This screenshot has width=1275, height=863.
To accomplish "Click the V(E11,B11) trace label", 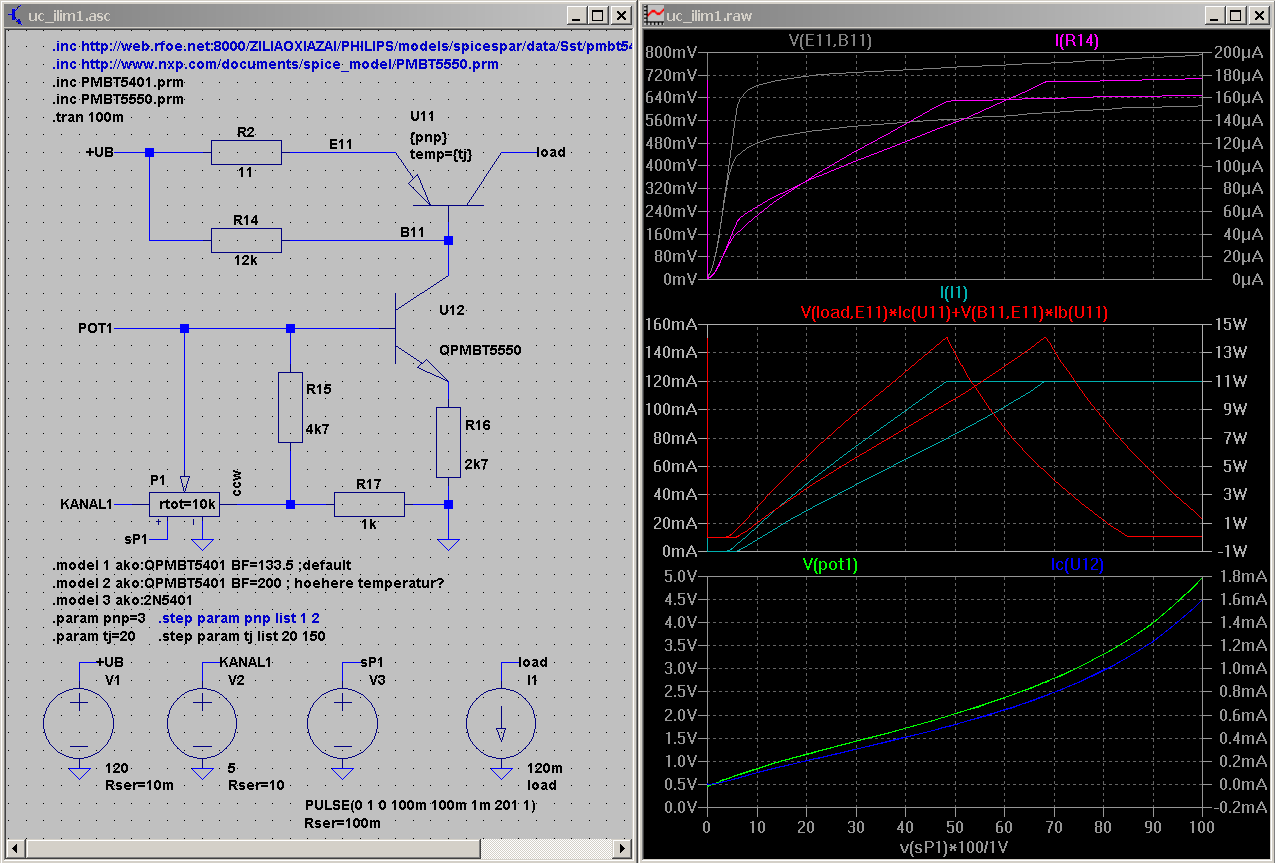I will [829, 40].
